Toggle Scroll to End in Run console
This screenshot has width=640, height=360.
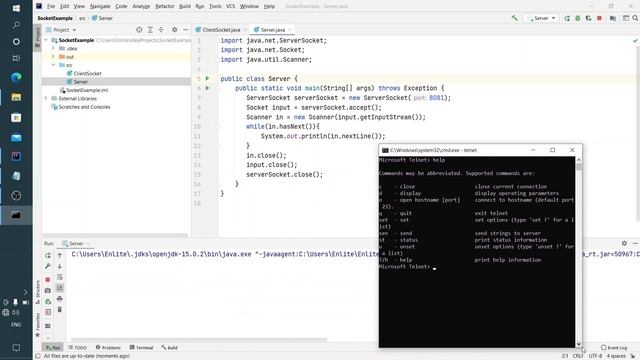[x=60, y=288]
